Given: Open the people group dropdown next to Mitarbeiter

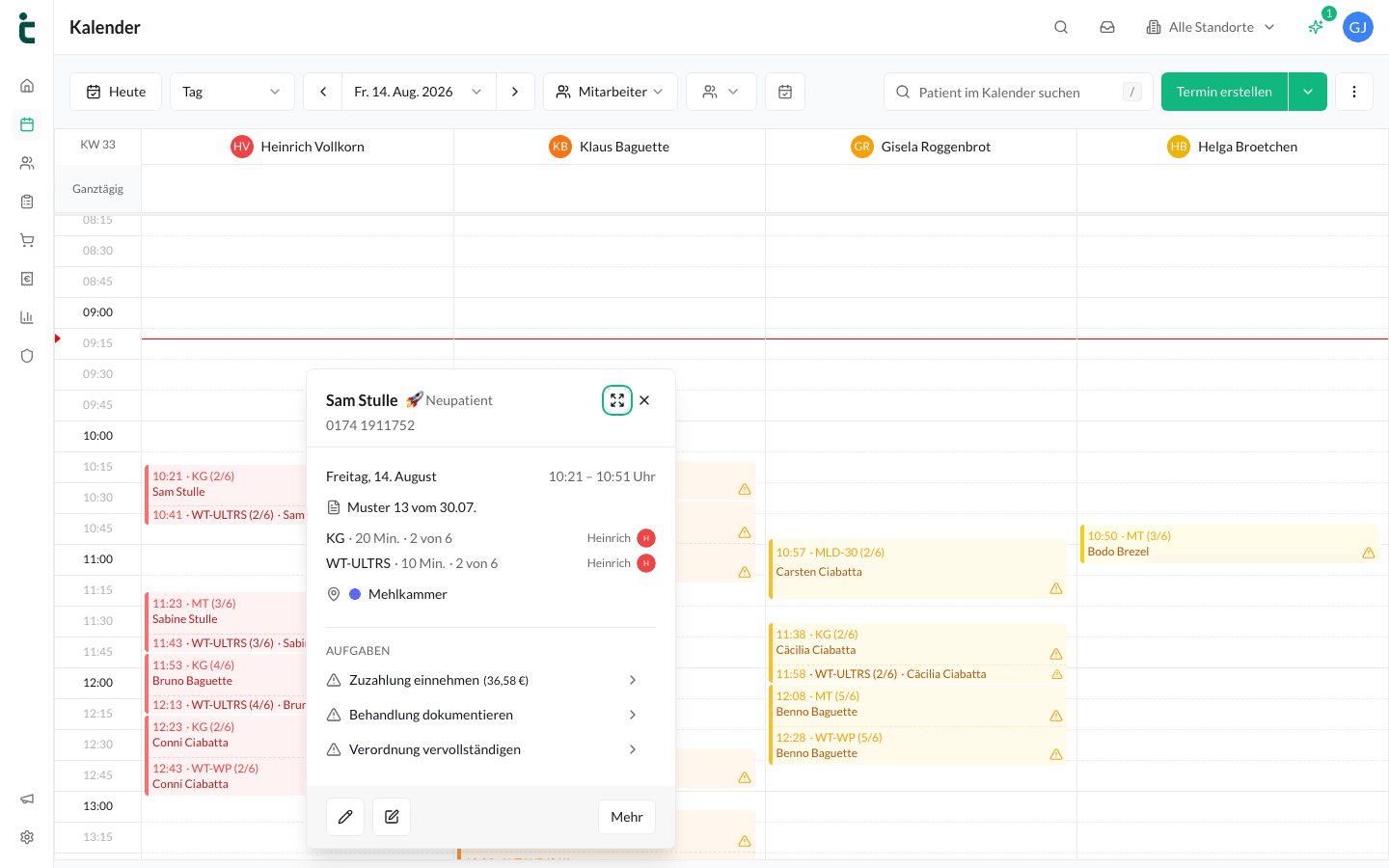Looking at the screenshot, I should pos(722,92).
